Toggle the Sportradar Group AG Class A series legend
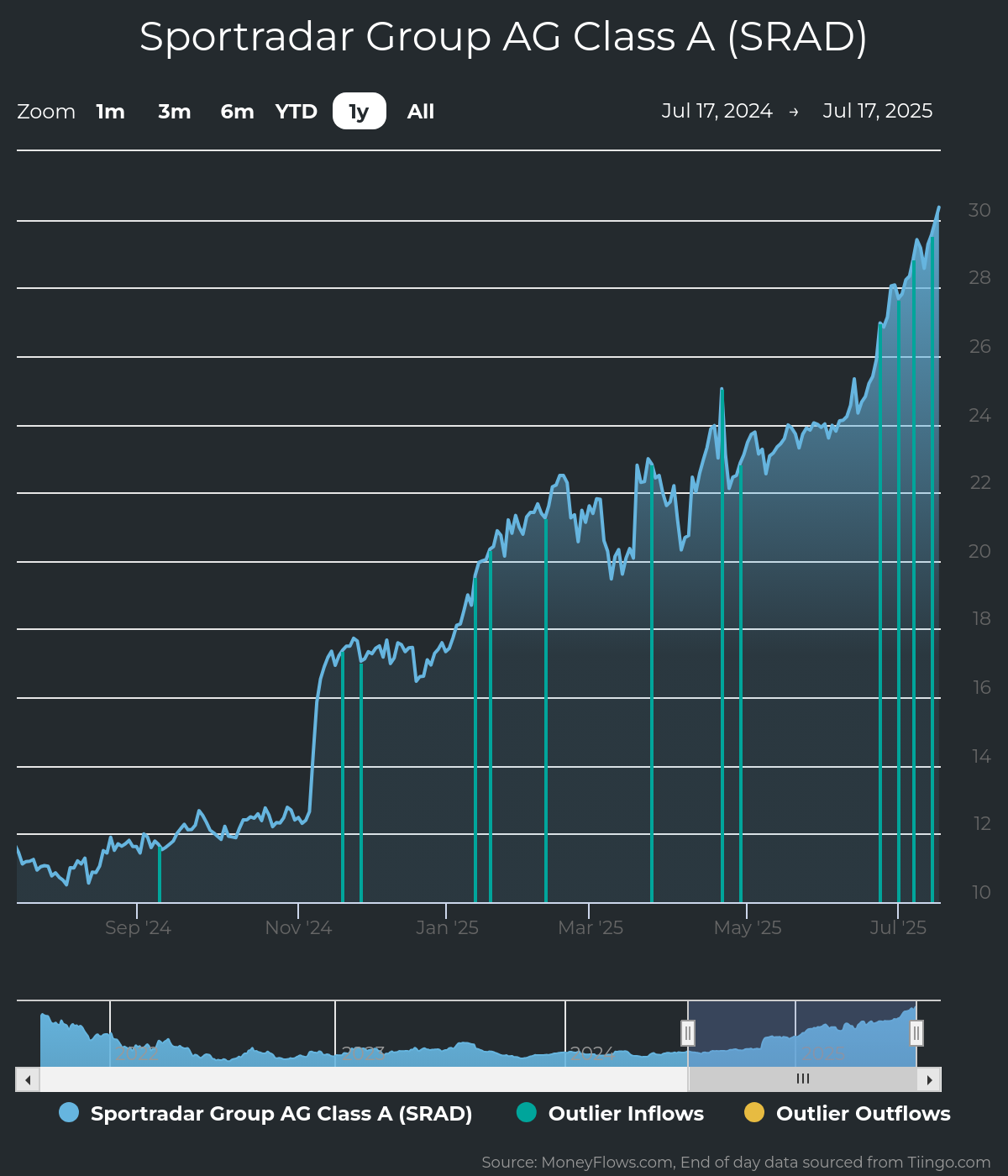The height and width of the screenshot is (1176, 1008). (x=265, y=1113)
